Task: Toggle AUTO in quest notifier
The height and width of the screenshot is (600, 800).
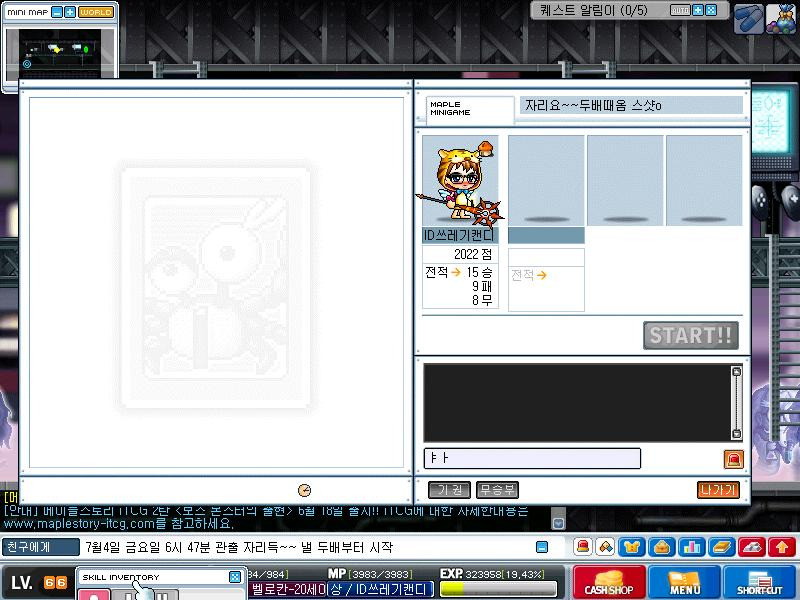Action: tap(680, 10)
